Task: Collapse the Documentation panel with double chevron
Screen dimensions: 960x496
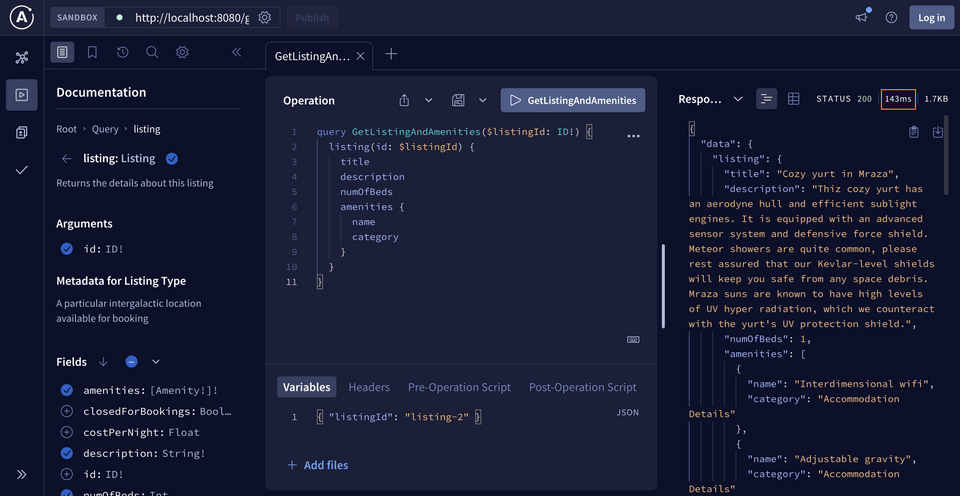Action: 237,52
